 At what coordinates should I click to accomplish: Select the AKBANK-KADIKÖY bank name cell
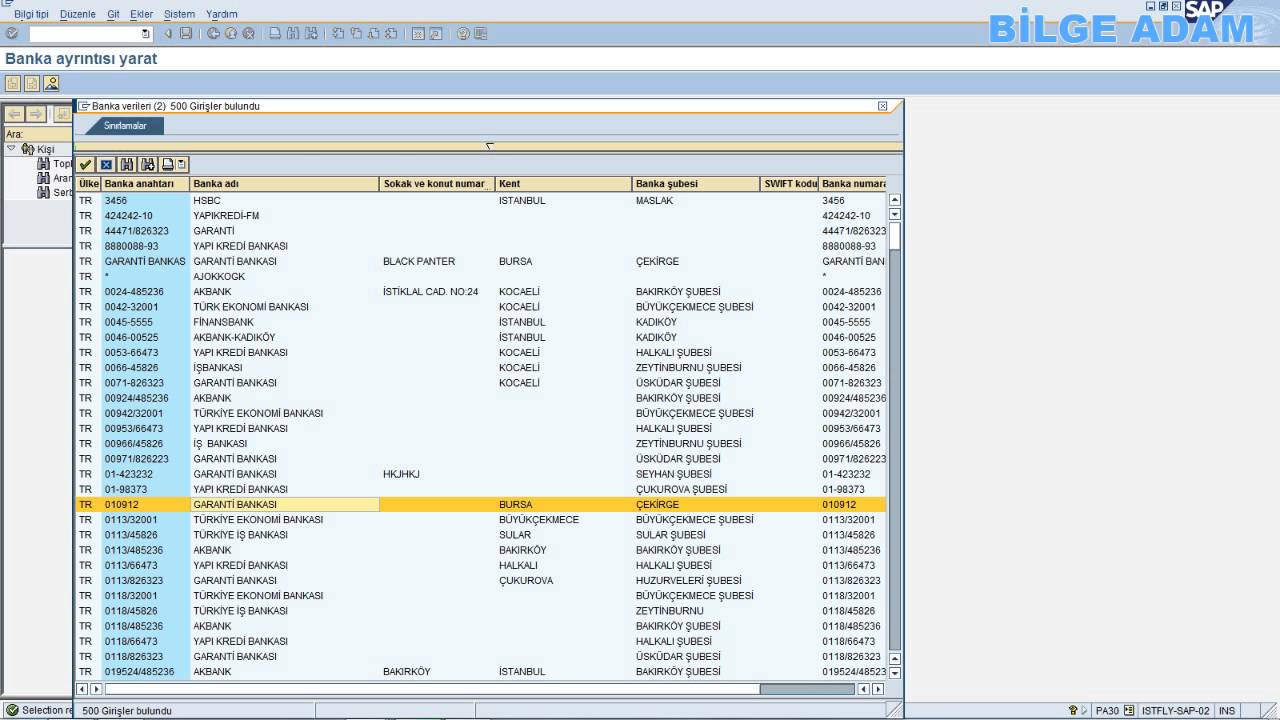pos(285,337)
